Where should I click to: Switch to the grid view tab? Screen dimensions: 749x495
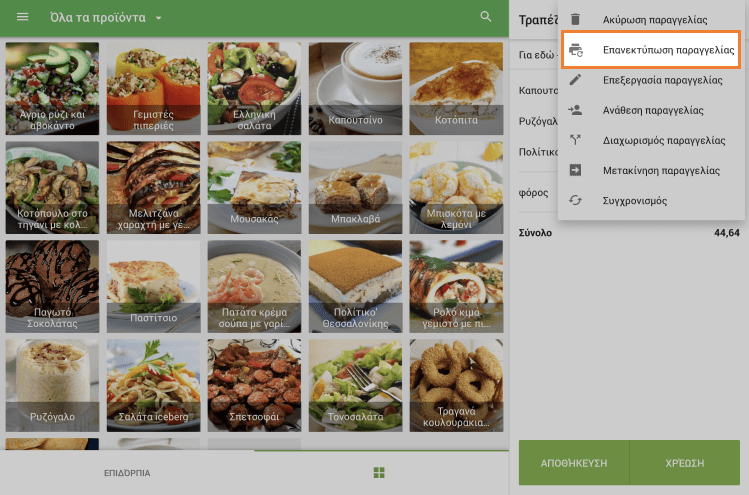(x=379, y=472)
